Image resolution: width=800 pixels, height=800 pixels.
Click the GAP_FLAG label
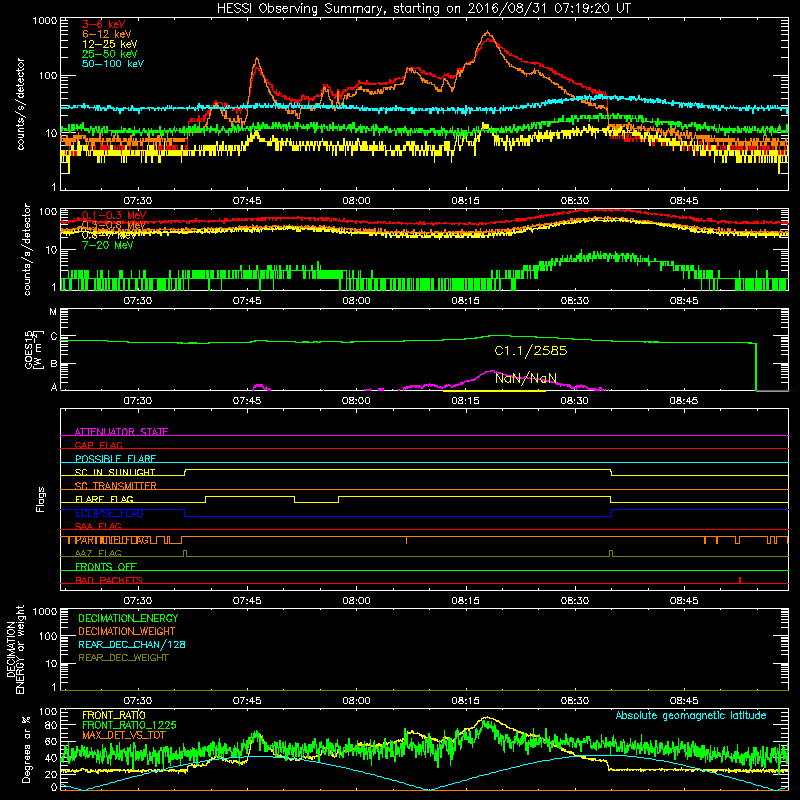point(98,445)
